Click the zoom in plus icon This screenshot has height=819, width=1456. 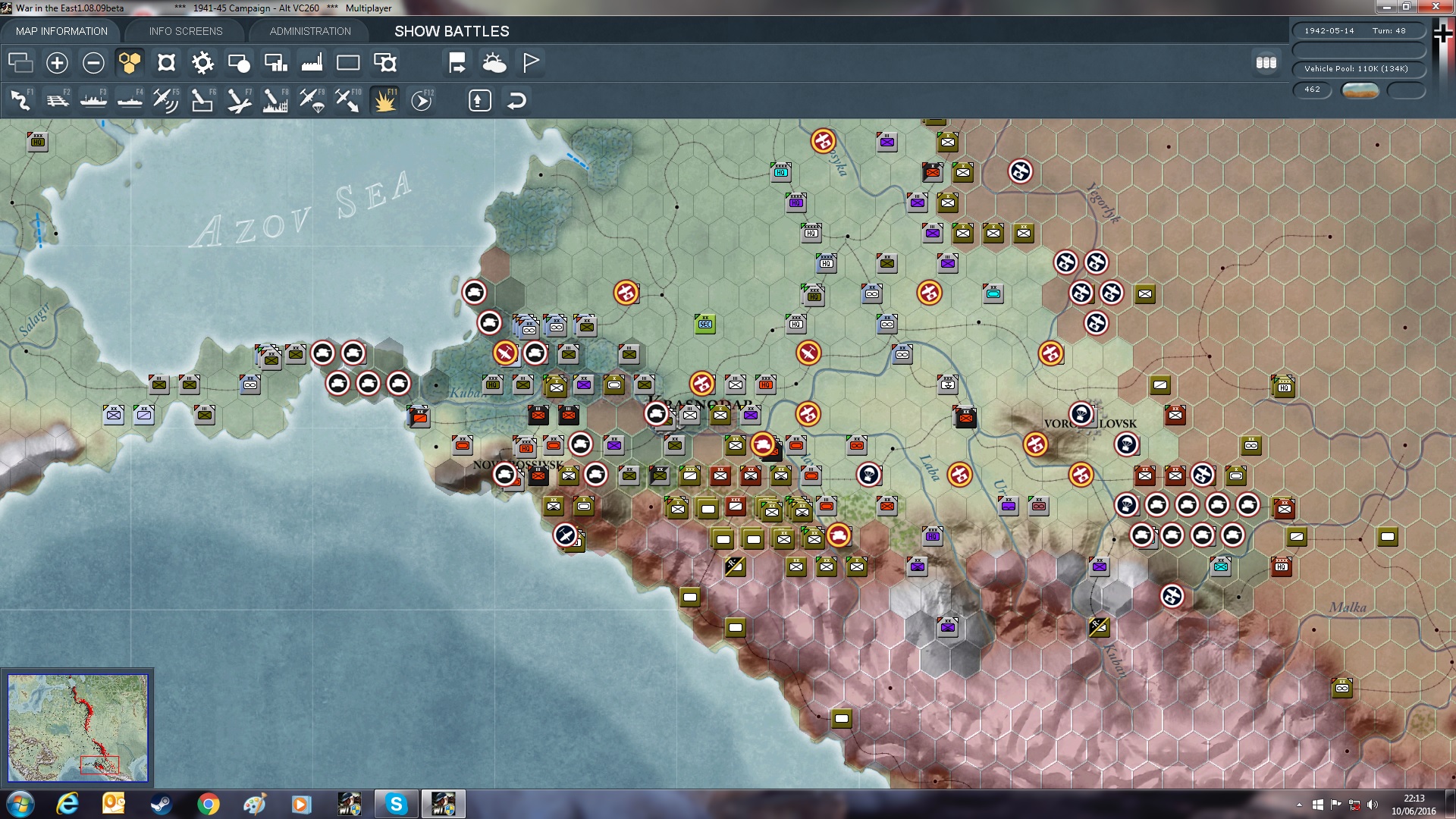pyautogui.click(x=57, y=63)
